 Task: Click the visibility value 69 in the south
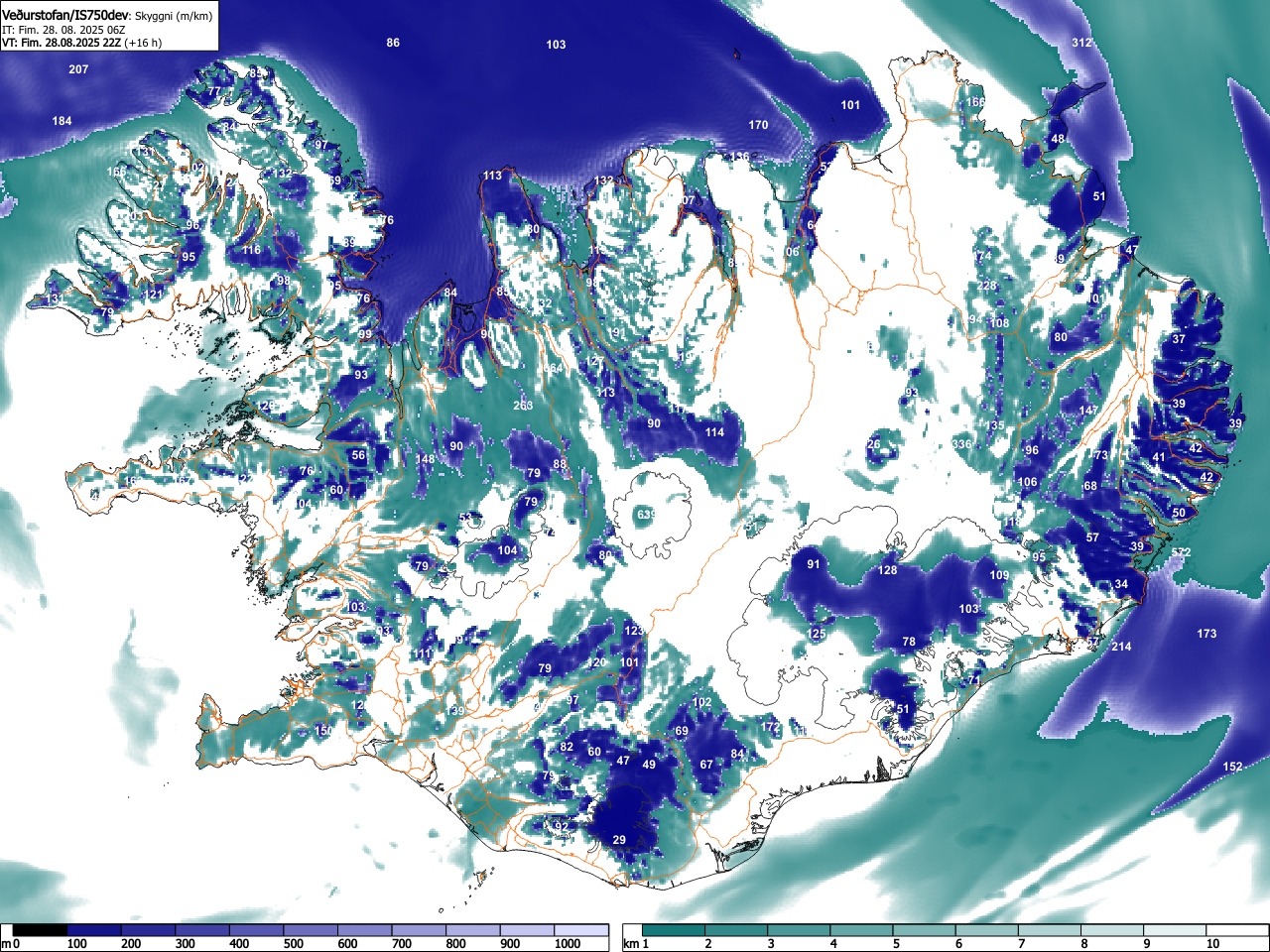(682, 732)
